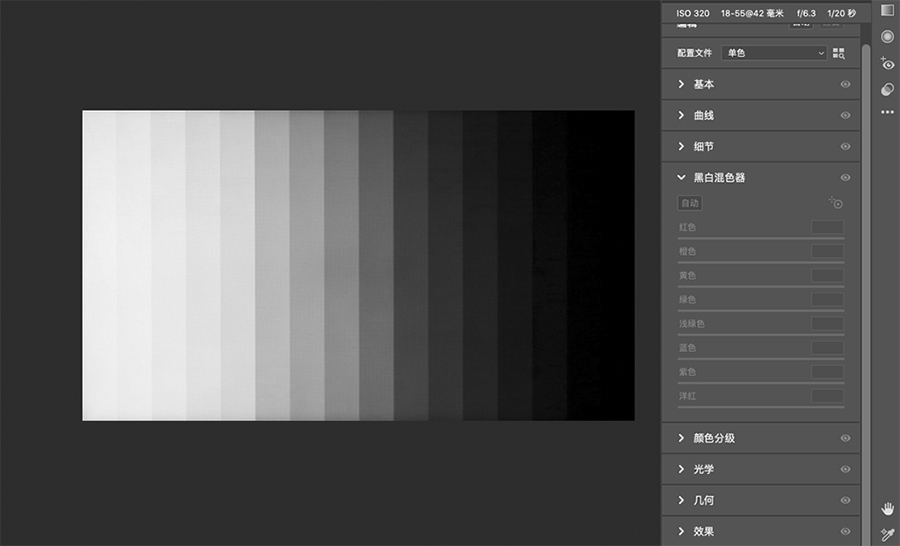Click the 红色 slider track

pos(760,239)
